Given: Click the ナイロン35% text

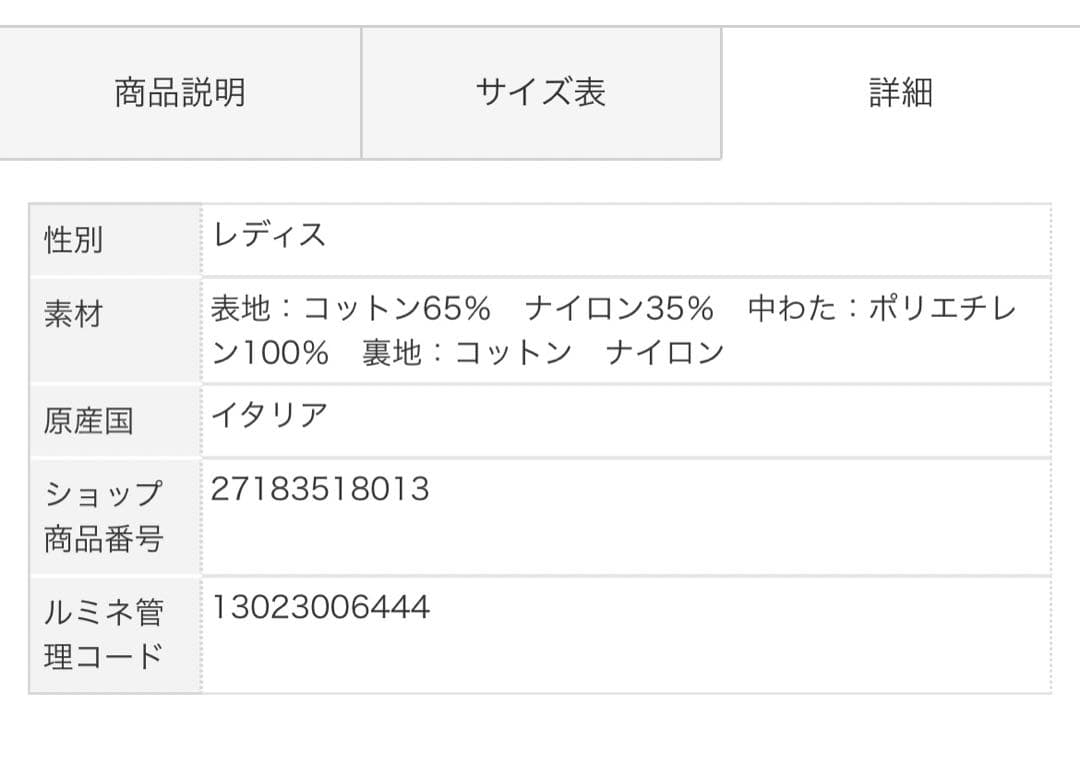Looking at the screenshot, I should pyautogui.click(x=619, y=309).
